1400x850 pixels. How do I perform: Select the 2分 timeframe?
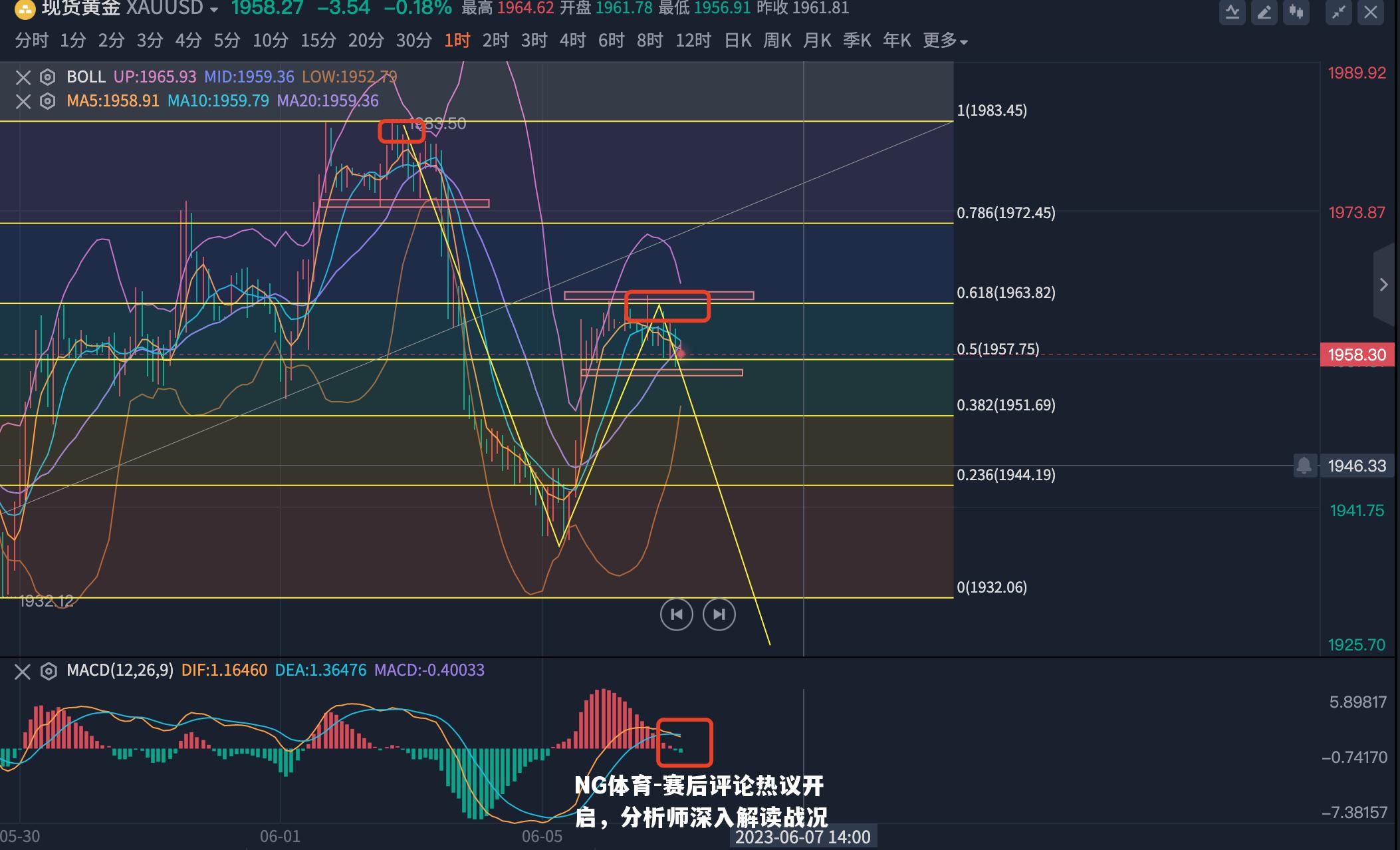point(112,41)
